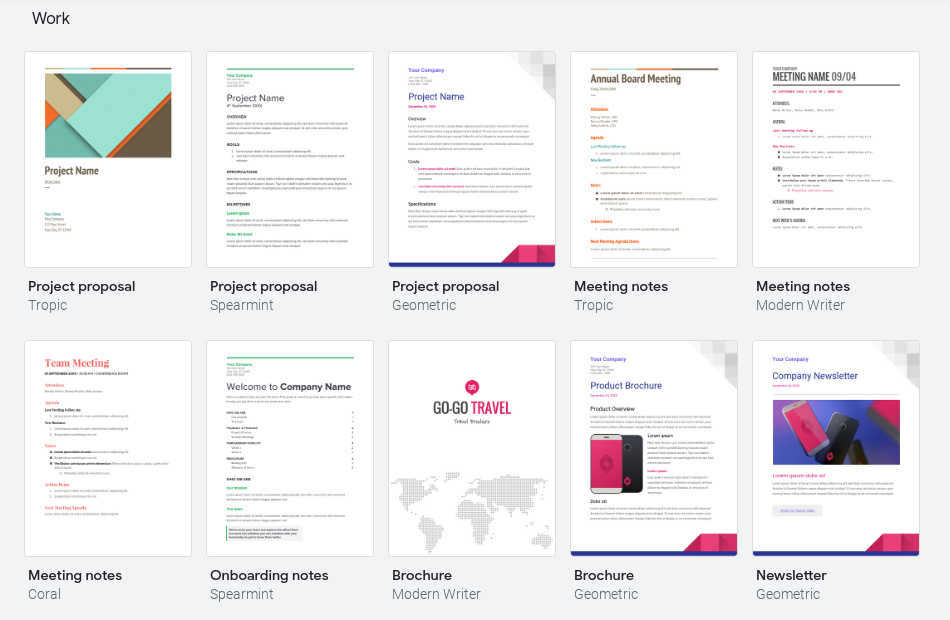Choose the Product Brochure Geometric thumbnail

tap(654, 448)
